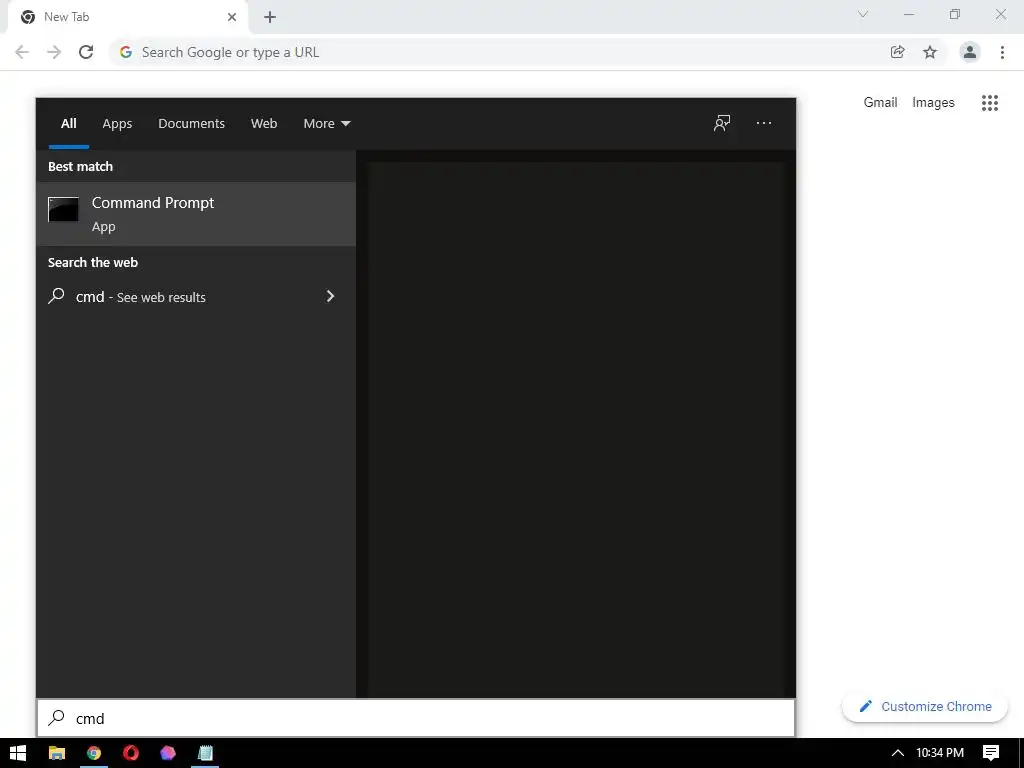Open the Google apps grid
Image resolution: width=1024 pixels, height=768 pixels.
[x=990, y=103]
